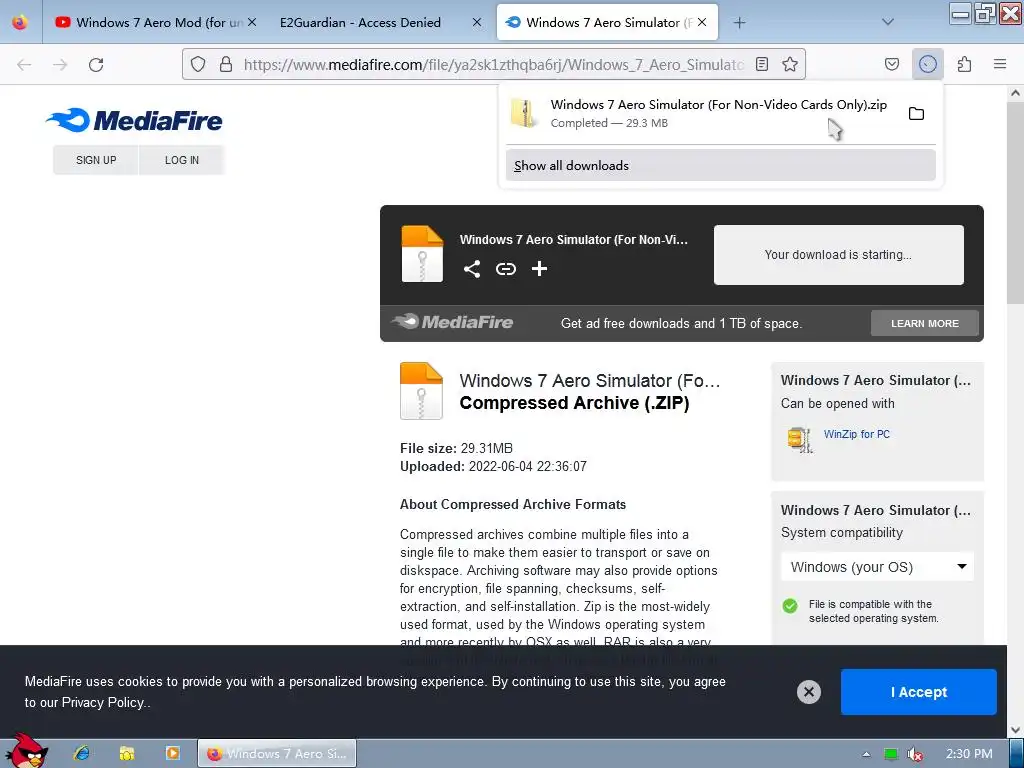This screenshot has width=1024, height=768.
Task: Click the scrollbar up arrow
Action: point(1016,93)
